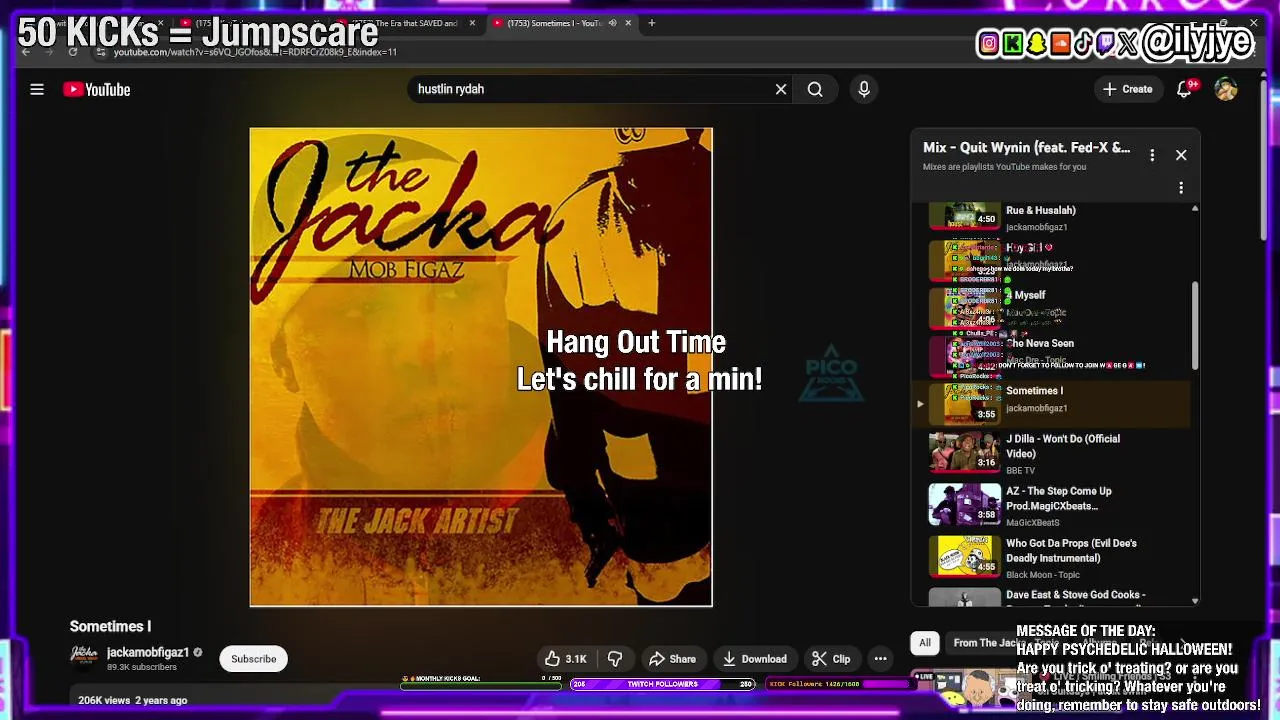Play 'Dave East & Stove God Cooks' mix item
Screen dimensions: 1280x720
(1050, 597)
